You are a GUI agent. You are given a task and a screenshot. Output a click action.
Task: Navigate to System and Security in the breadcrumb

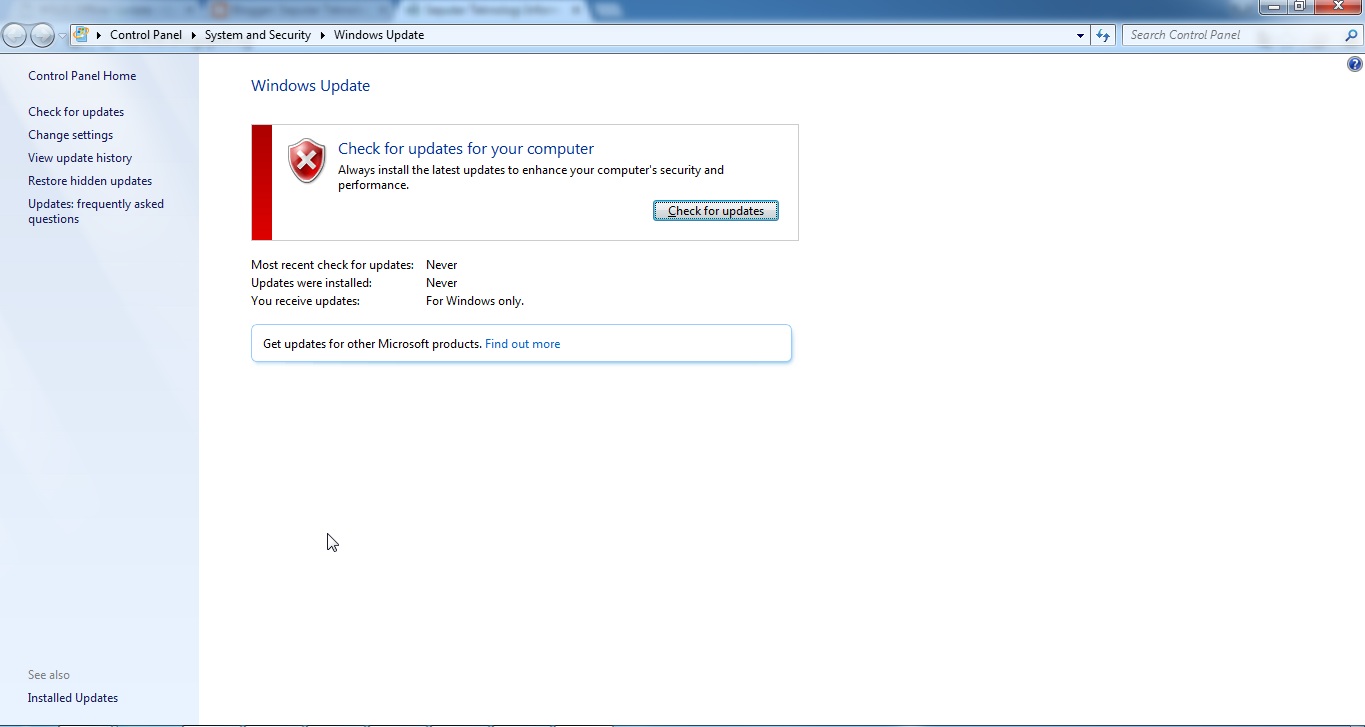257,34
